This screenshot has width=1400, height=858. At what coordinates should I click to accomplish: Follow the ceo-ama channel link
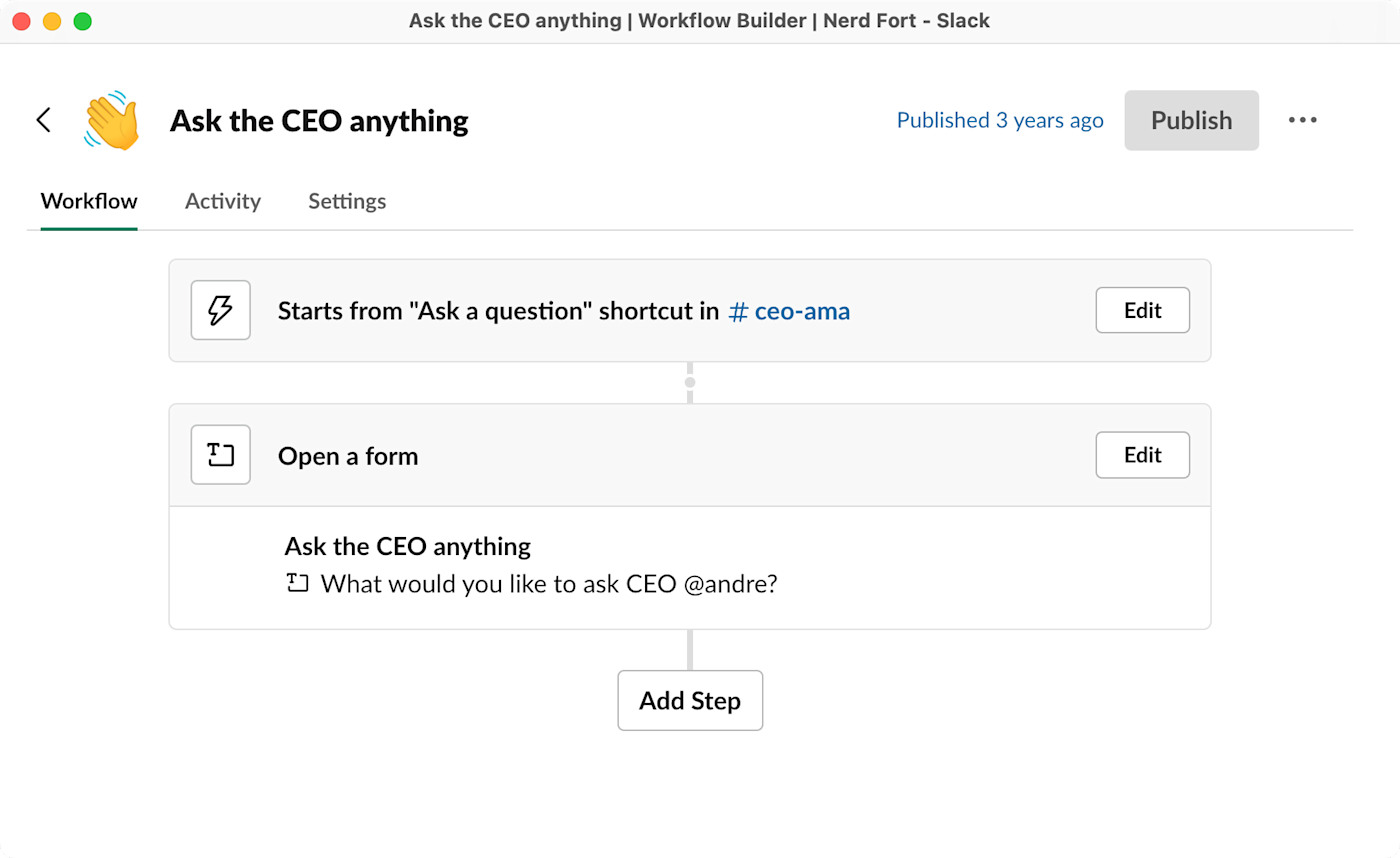[x=802, y=311]
